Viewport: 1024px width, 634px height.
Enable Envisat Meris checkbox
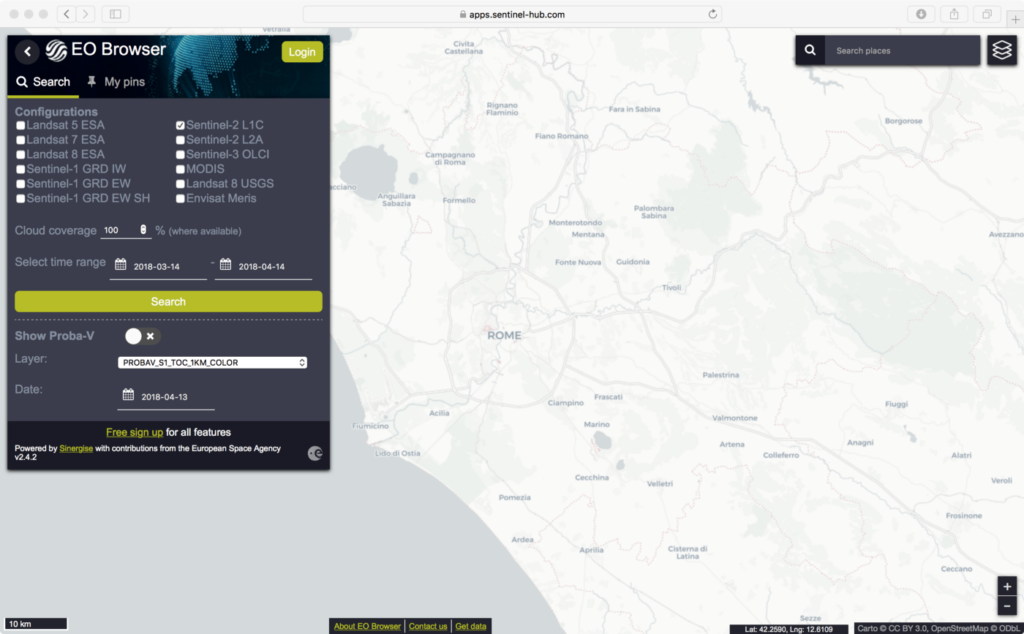(180, 198)
